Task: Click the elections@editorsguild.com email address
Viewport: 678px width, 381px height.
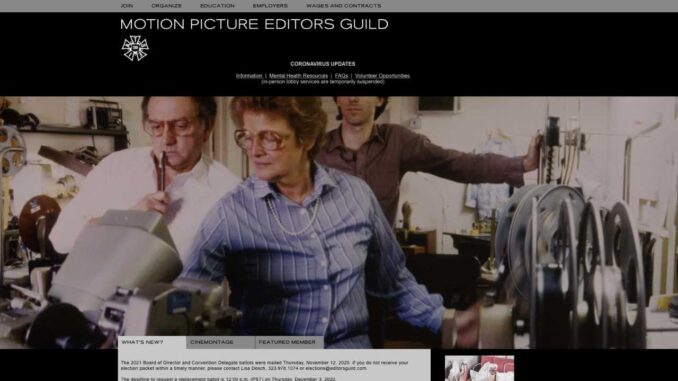Action: click(x=336, y=368)
